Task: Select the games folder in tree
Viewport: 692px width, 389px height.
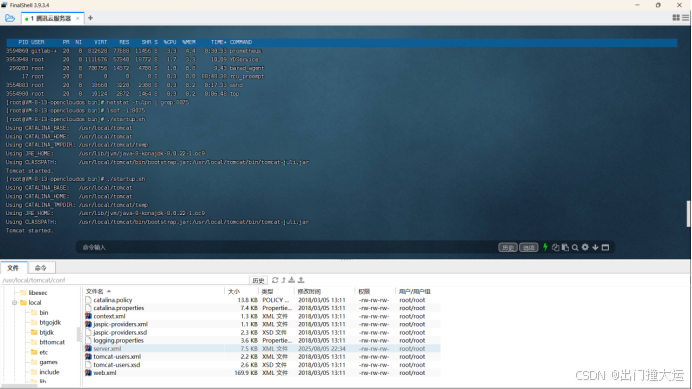Action: [48, 362]
